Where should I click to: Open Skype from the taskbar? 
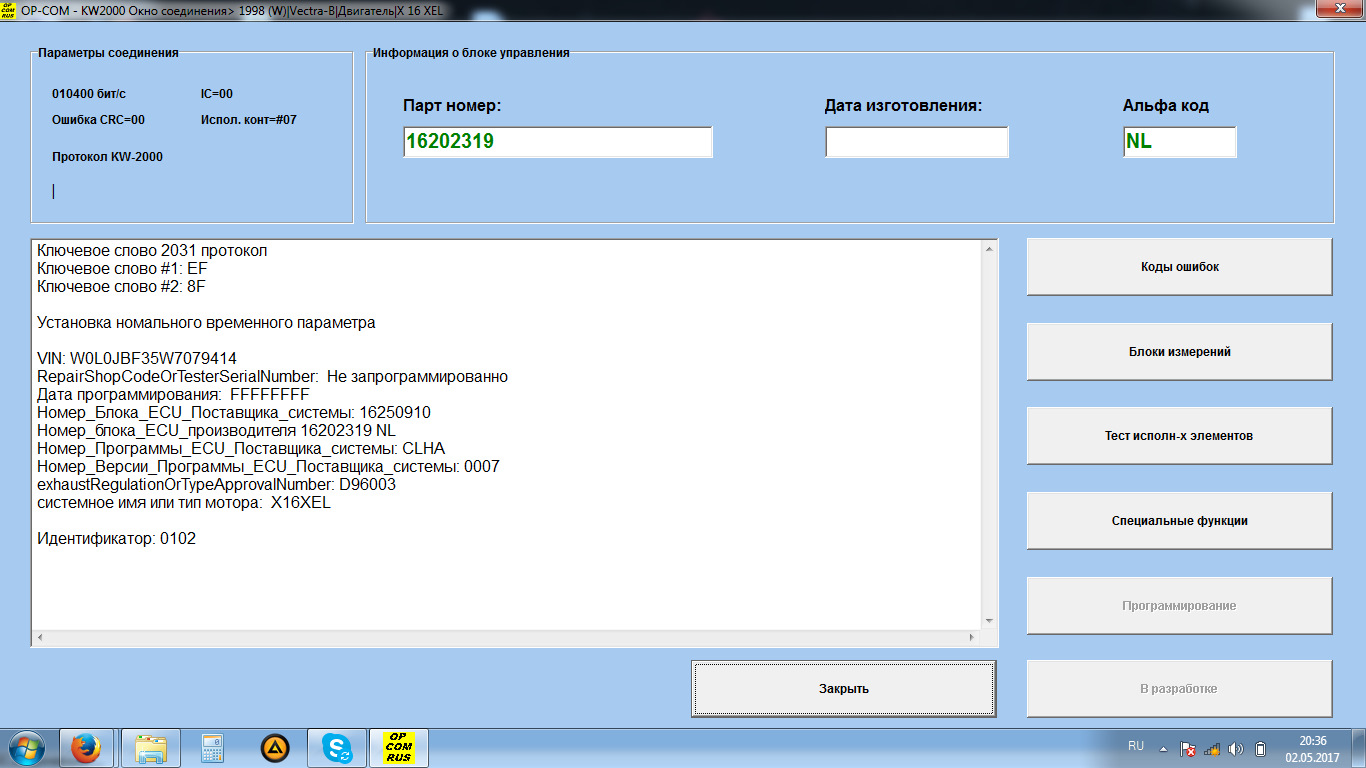tap(337, 748)
